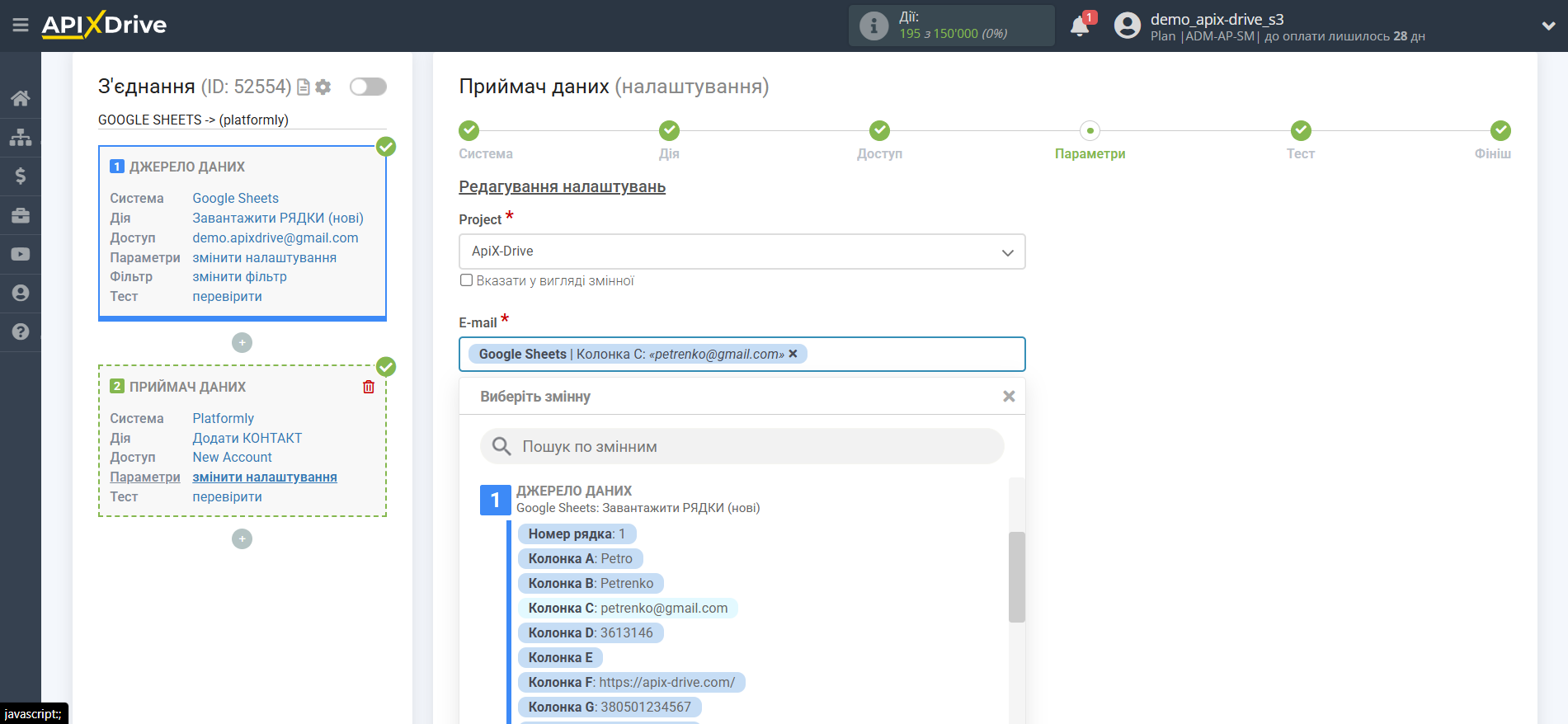Go to the Фініш step
This screenshot has width=1568, height=724.
[x=1500, y=130]
